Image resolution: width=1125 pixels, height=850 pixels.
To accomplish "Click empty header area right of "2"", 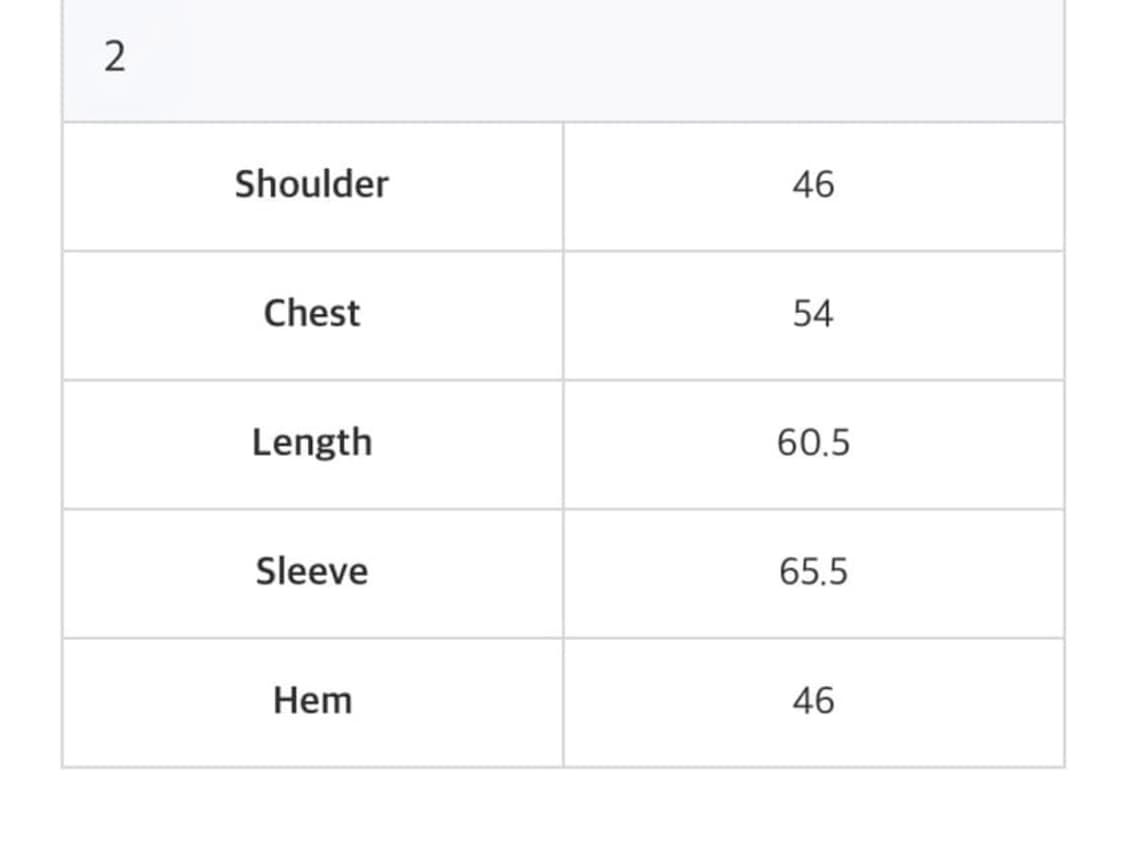I will pos(600,59).
